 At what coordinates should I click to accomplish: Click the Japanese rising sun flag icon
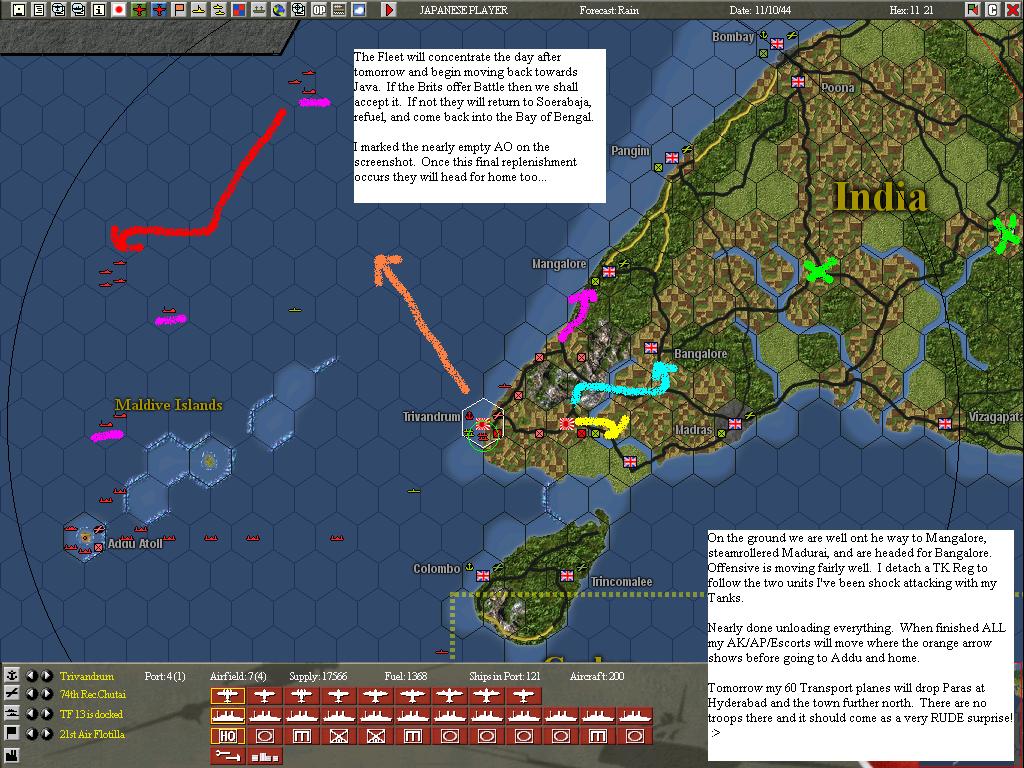tap(119, 10)
